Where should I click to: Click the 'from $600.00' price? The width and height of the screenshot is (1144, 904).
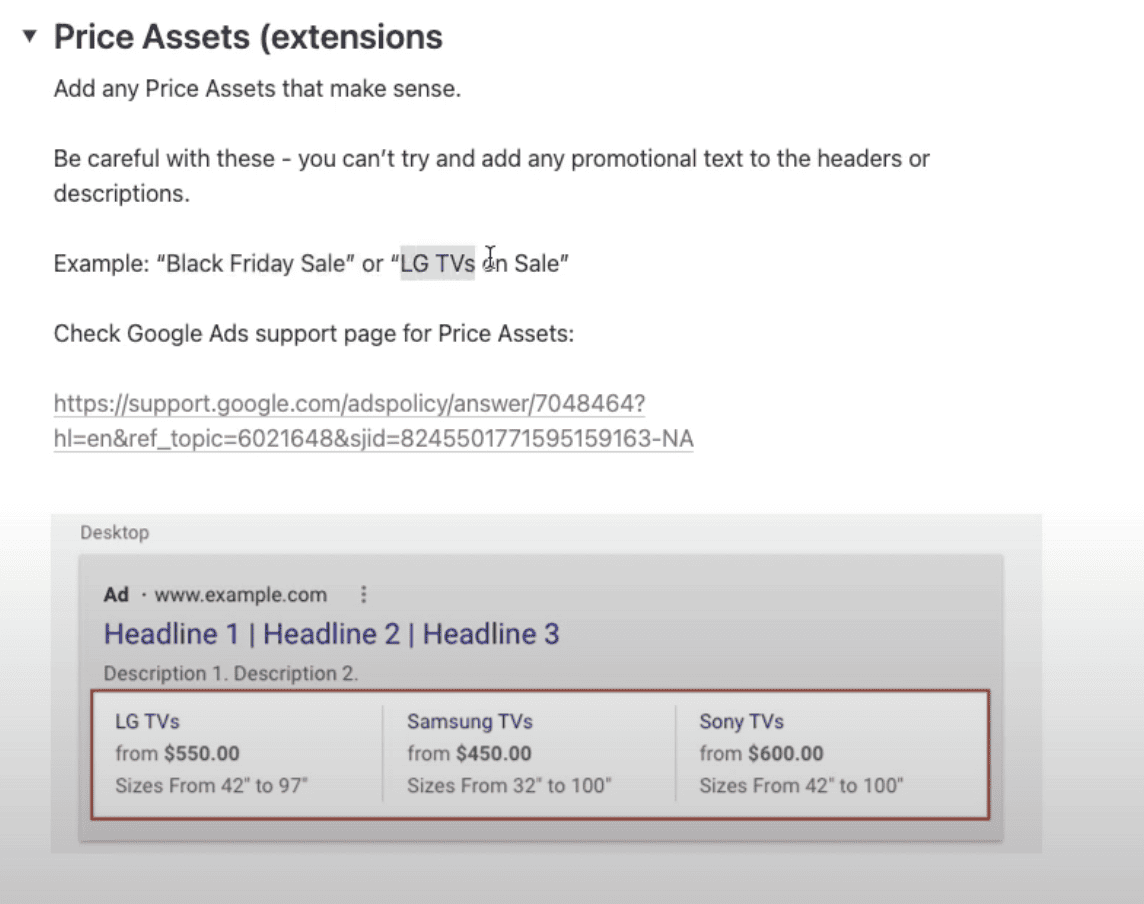click(x=761, y=753)
